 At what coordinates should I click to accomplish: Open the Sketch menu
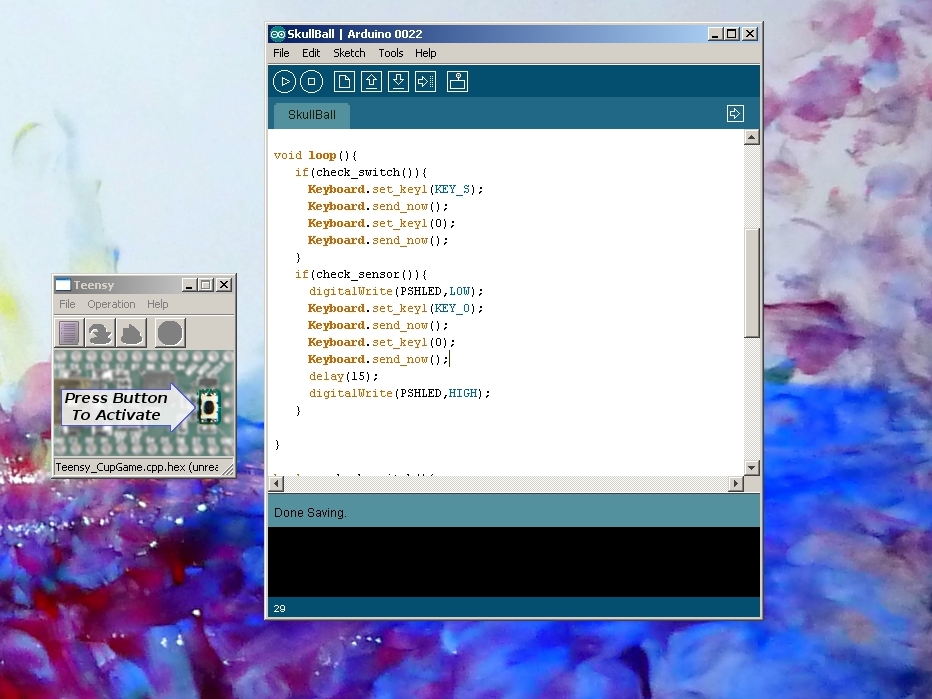tap(349, 53)
